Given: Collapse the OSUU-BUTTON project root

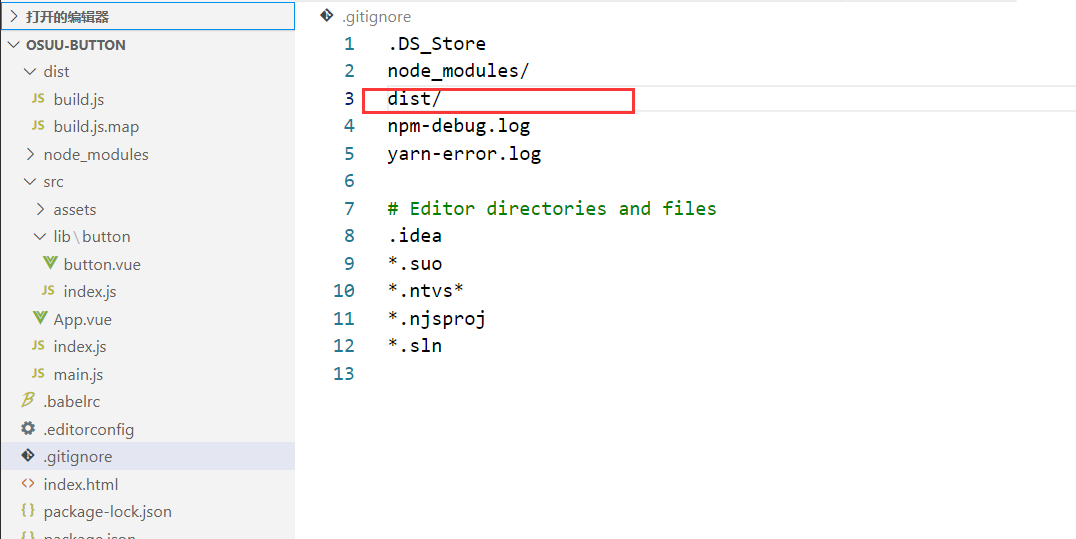Looking at the screenshot, I should coord(14,45).
